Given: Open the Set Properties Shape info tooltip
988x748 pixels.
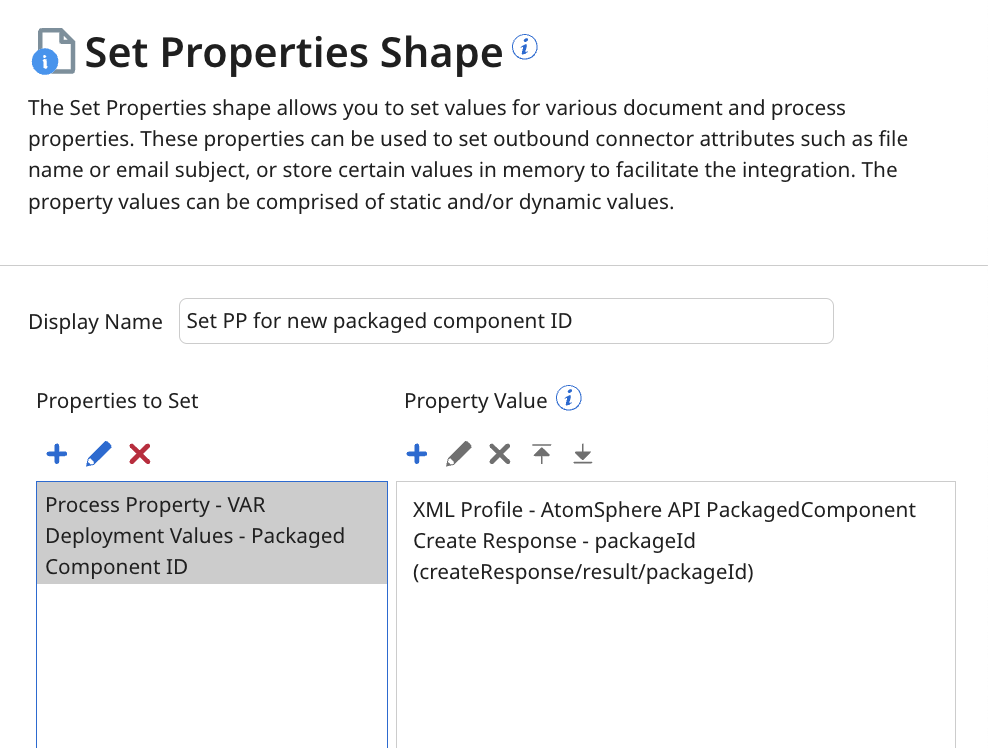Looking at the screenshot, I should point(524,46).
